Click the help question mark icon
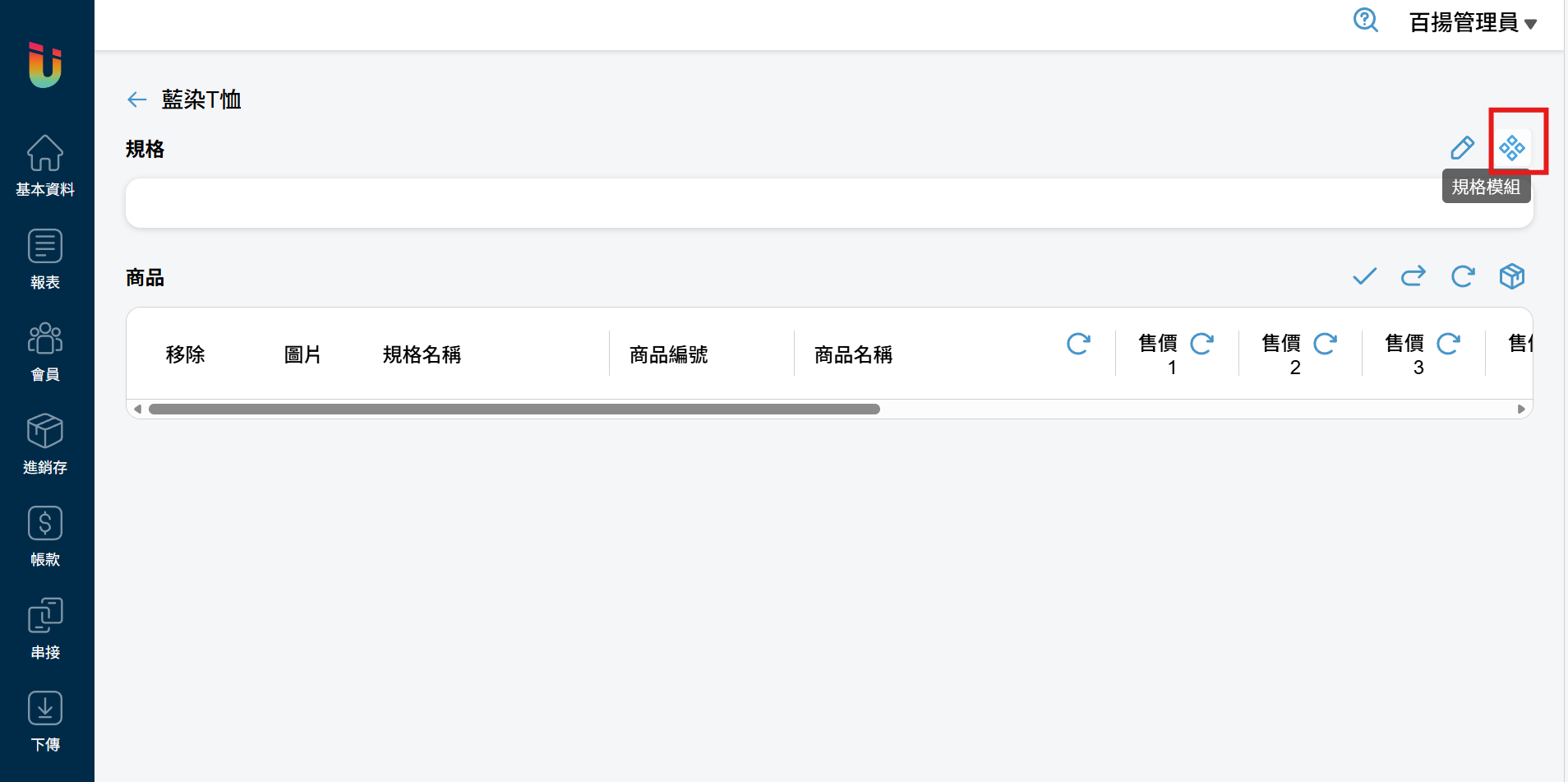This screenshot has width=1568, height=782. [1366, 21]
